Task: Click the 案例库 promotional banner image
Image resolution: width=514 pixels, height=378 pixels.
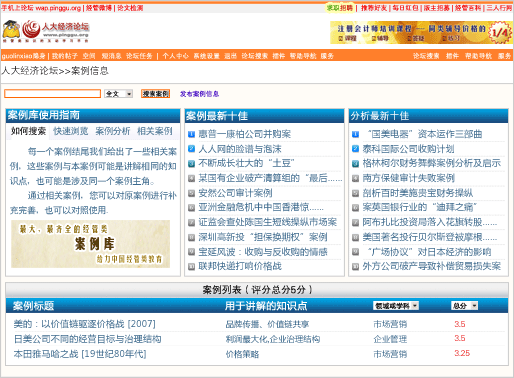Action: tap(90, 244)
